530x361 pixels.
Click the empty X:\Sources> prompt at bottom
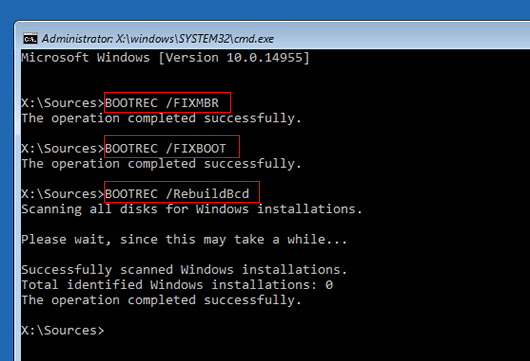pyautogui.click(x=63, y=330)
